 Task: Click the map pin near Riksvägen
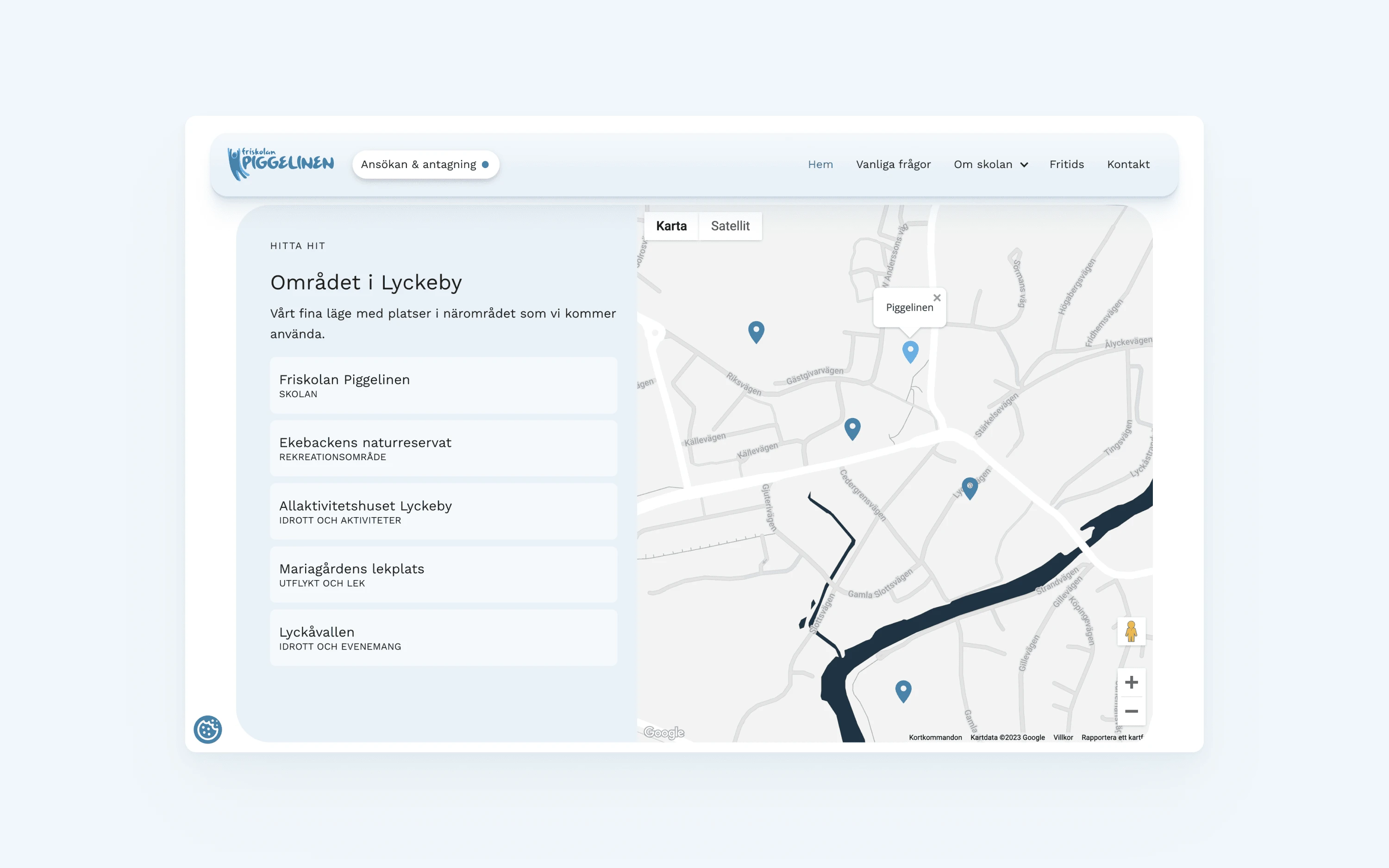(757, 332)
